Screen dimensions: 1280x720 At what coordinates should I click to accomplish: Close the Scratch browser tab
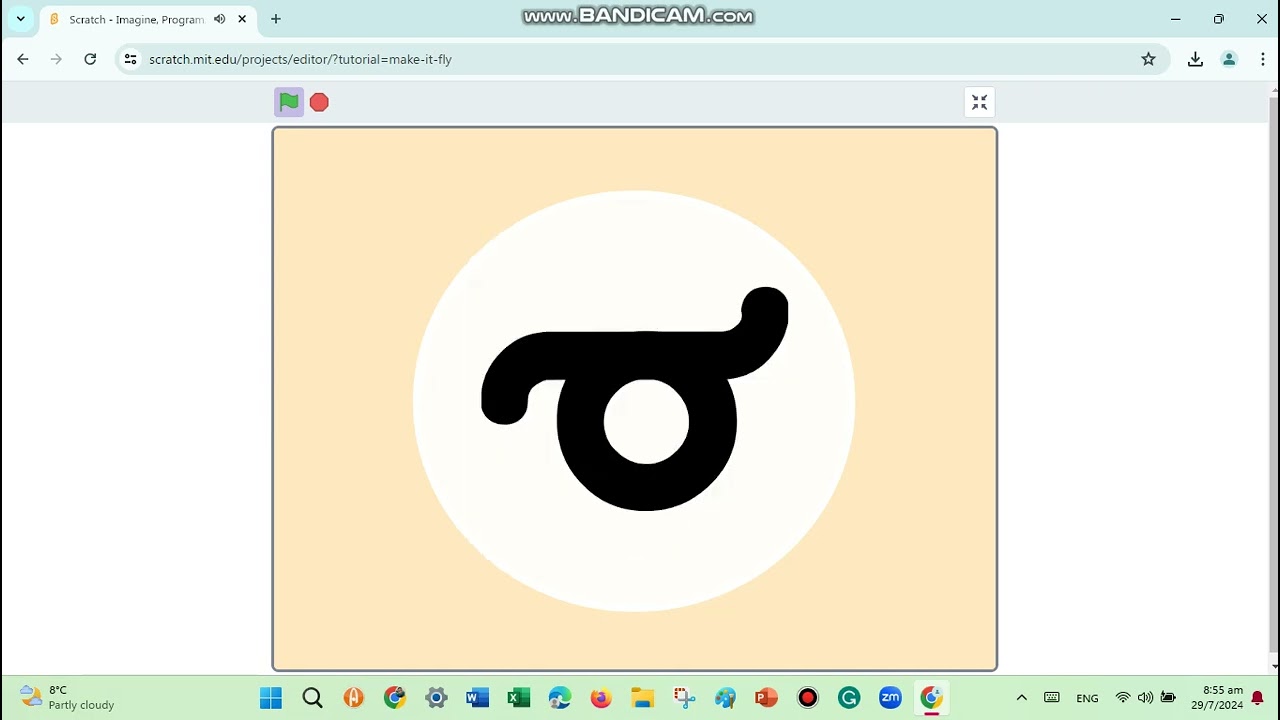click(242, 19)
